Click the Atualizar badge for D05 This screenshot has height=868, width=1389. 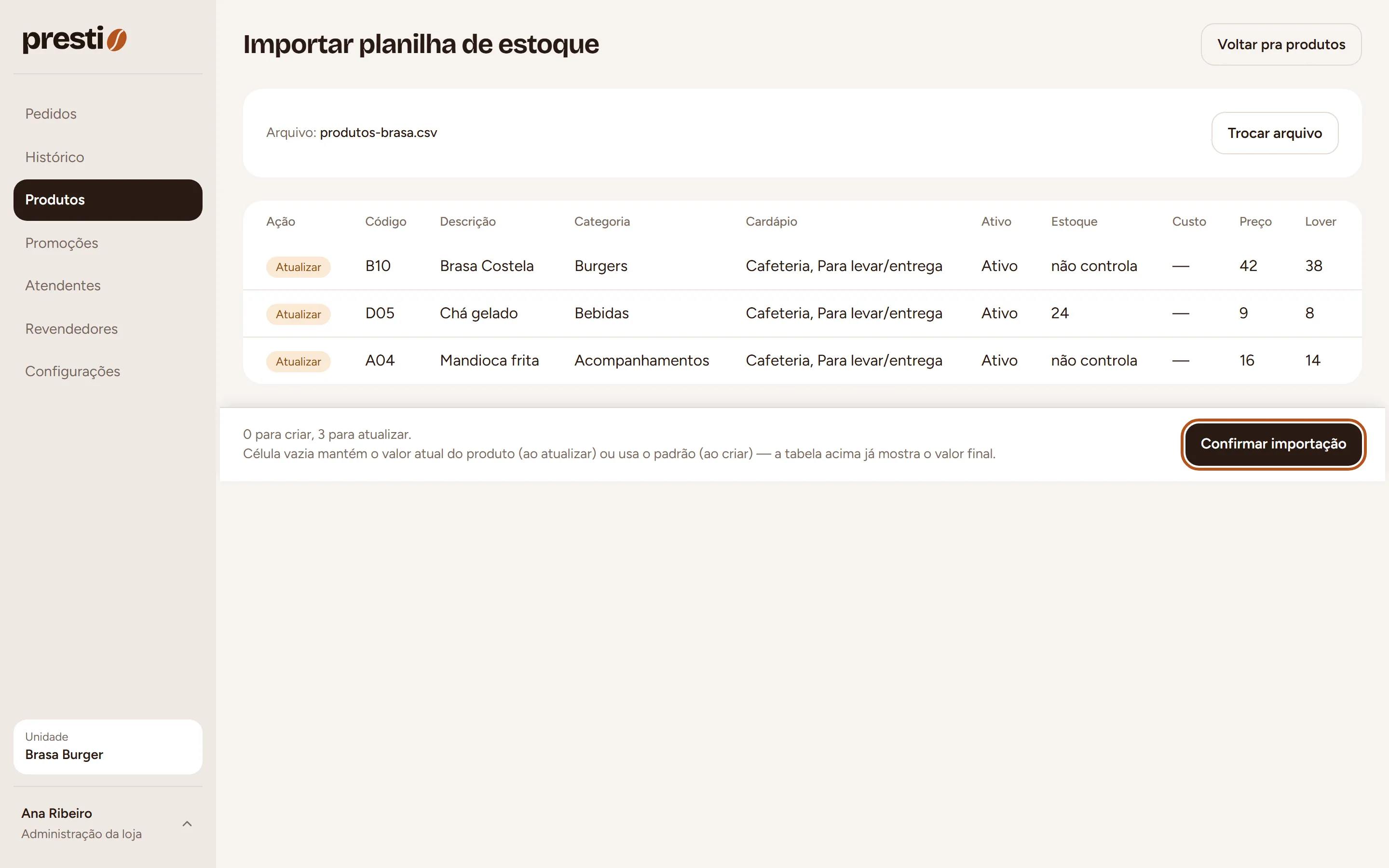point(298,314)
